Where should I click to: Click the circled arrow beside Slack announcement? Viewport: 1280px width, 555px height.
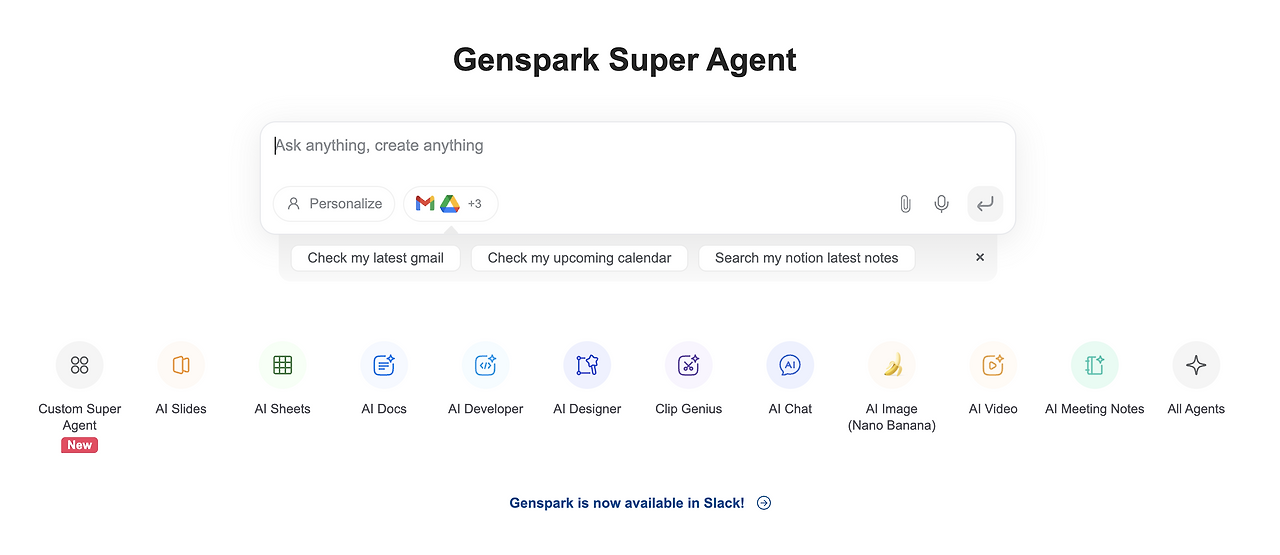point(764,503)
